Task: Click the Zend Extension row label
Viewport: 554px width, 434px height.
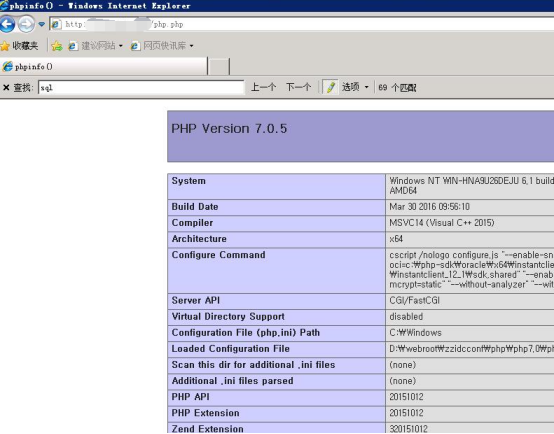Action: point(207,429)
